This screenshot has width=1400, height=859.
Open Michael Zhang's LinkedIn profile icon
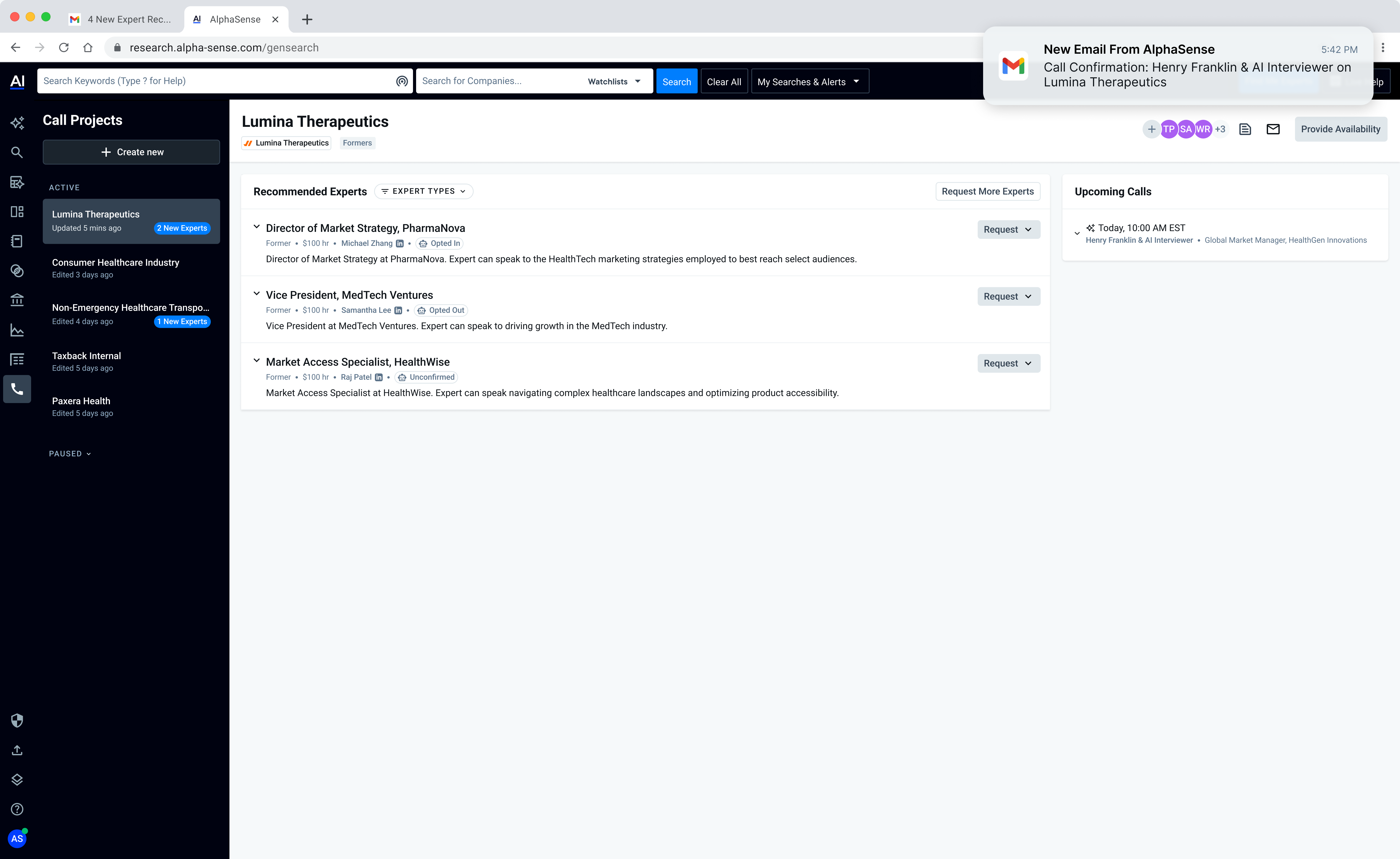pos(400,243)
